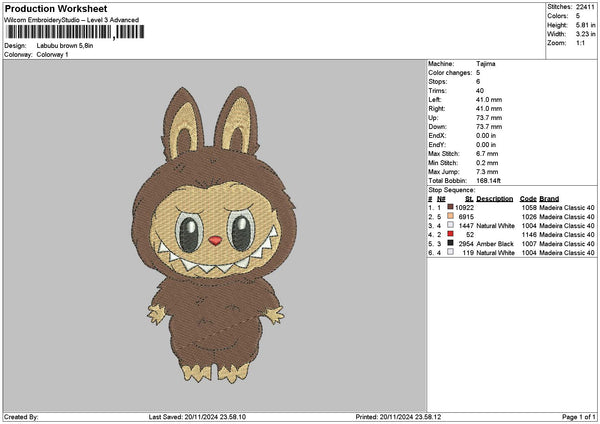Image resolution: width=600 pixels, height=424 pixels.
Task: Click the 'Amber Black' description
Action: 495,244
